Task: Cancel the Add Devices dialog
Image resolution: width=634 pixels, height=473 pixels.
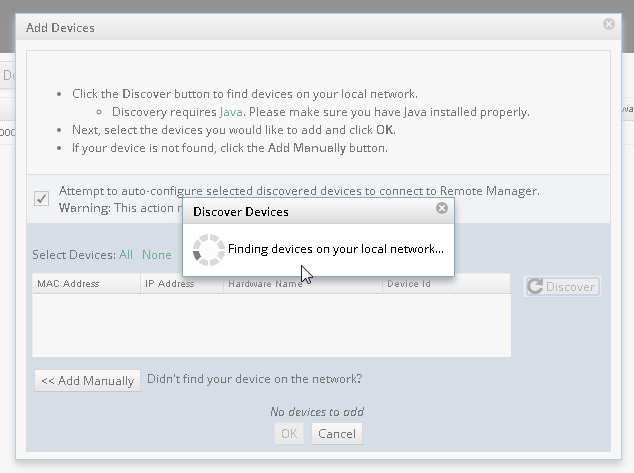Action: pyautogui.click(x=336, y=433)
